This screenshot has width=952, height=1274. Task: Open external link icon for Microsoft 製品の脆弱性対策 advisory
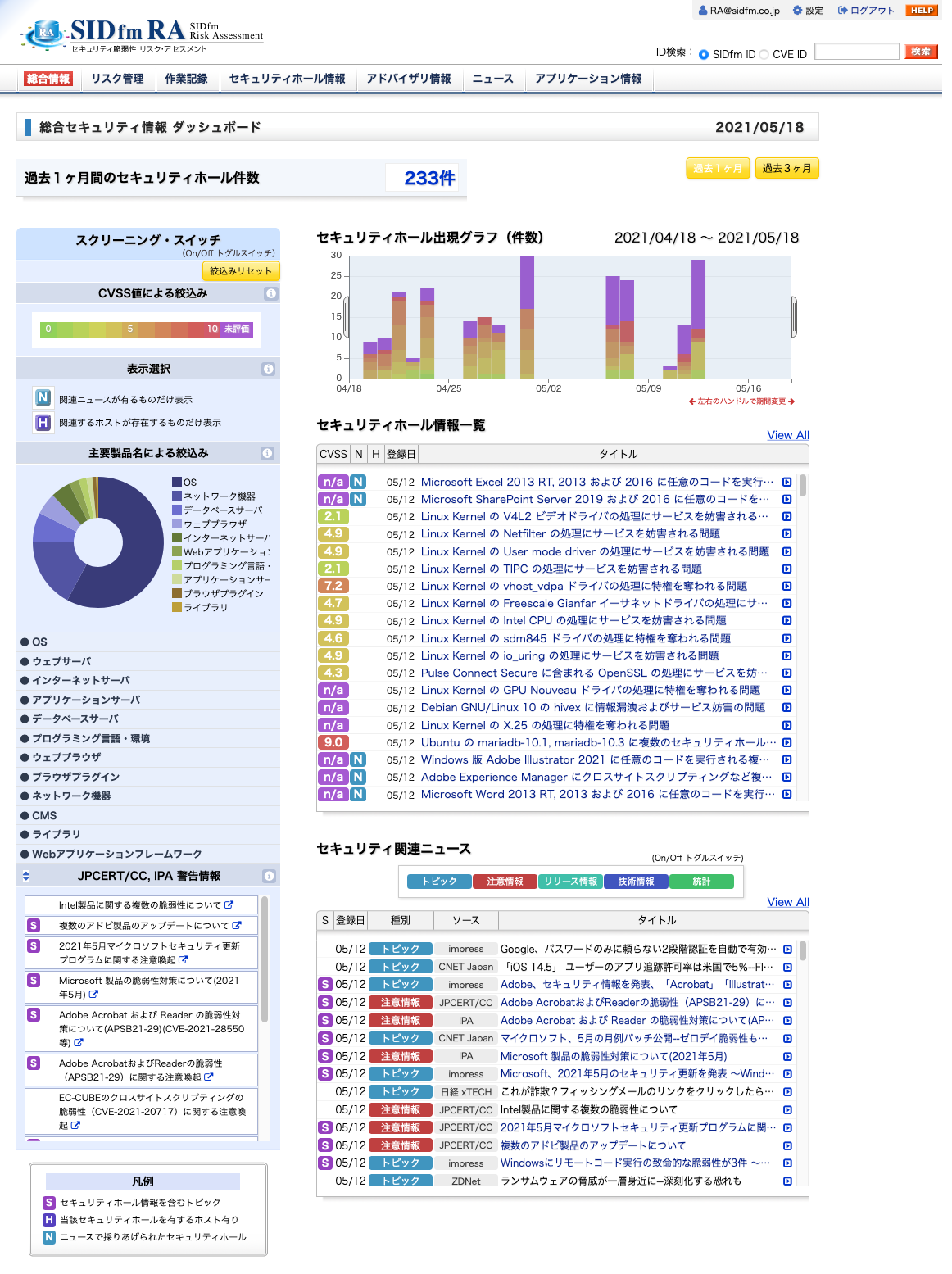point(93,994)
